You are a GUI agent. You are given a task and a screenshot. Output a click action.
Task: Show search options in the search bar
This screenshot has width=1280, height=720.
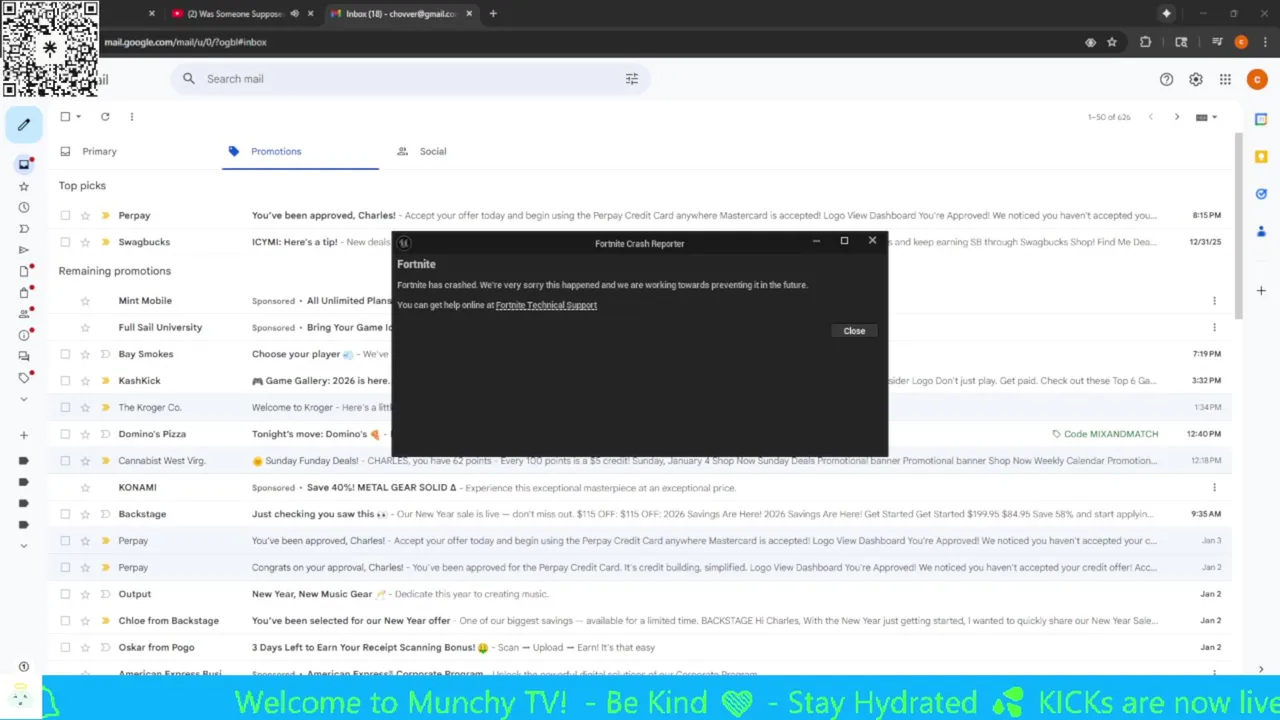(631, 79)
